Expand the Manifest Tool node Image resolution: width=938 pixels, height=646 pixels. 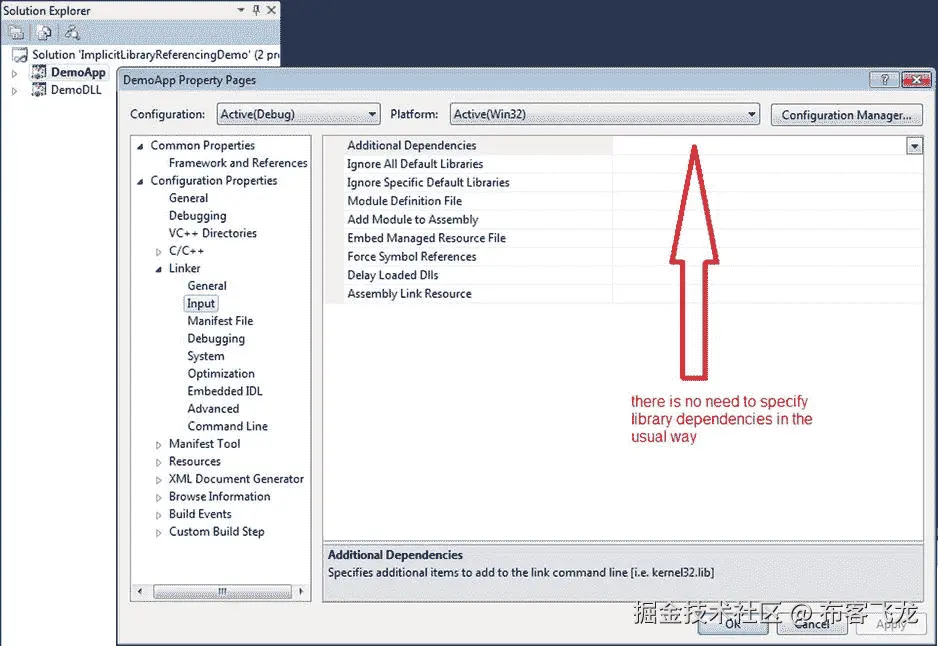(x=159, y=445)
